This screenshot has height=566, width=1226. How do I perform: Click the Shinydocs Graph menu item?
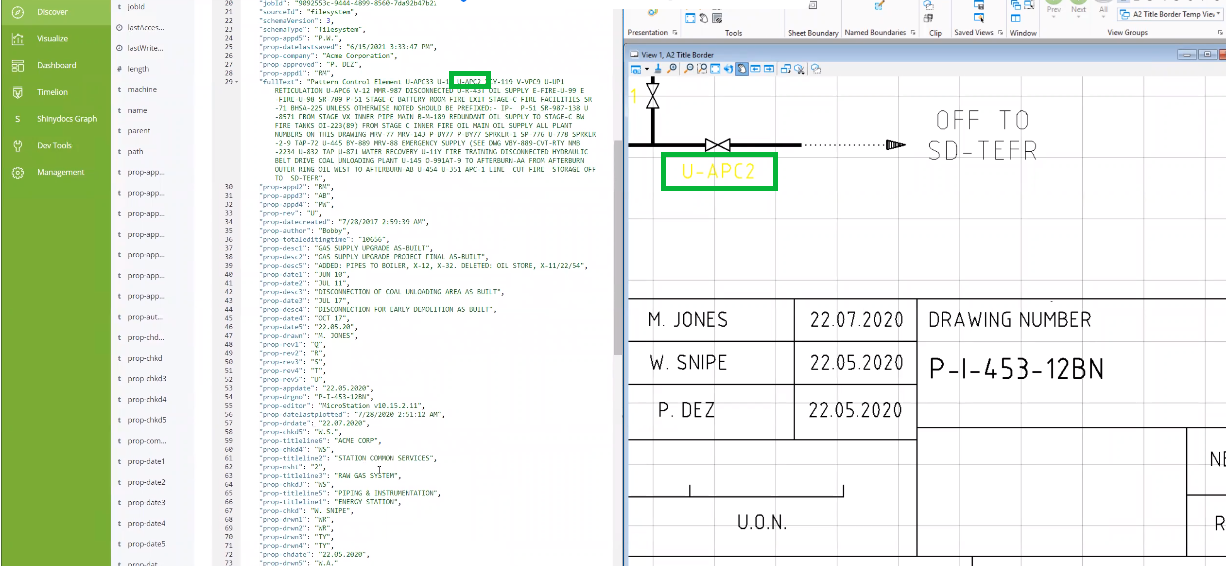pos(67,119)
